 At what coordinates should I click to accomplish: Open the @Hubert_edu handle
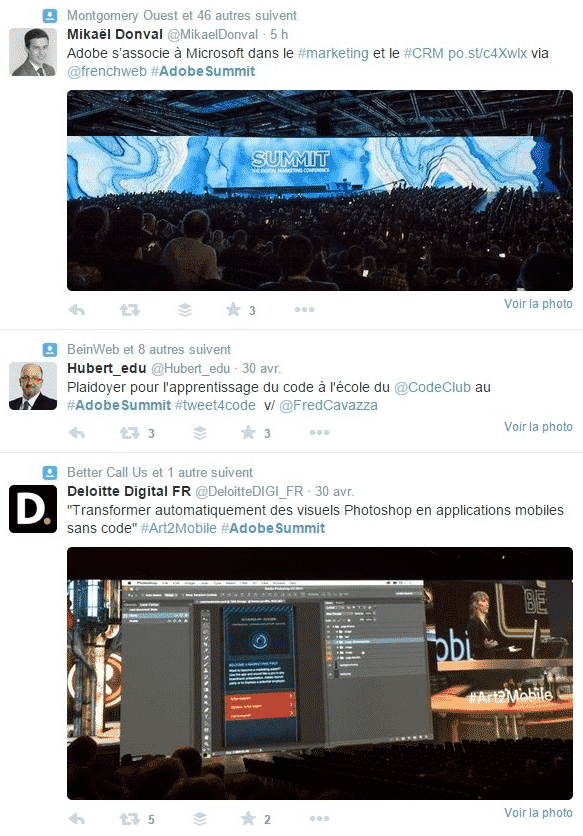(190, 368)
